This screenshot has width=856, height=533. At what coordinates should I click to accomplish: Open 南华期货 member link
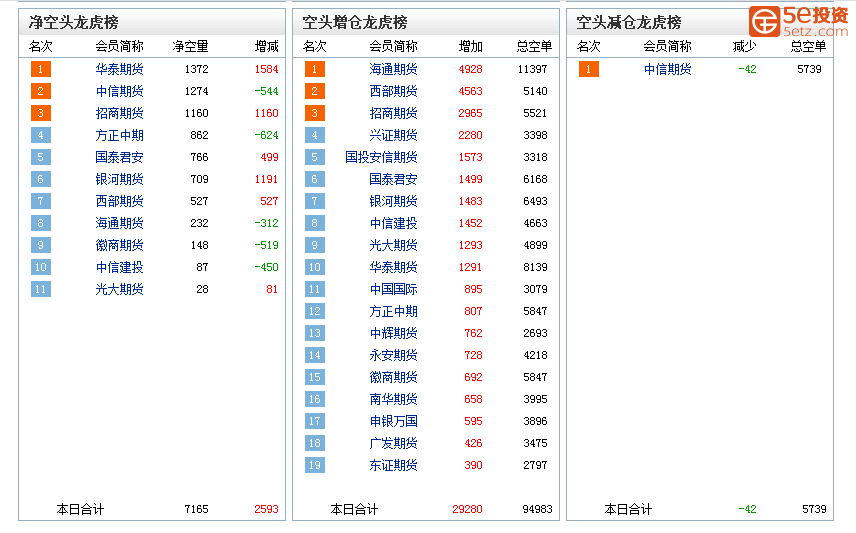coord(393,399)
